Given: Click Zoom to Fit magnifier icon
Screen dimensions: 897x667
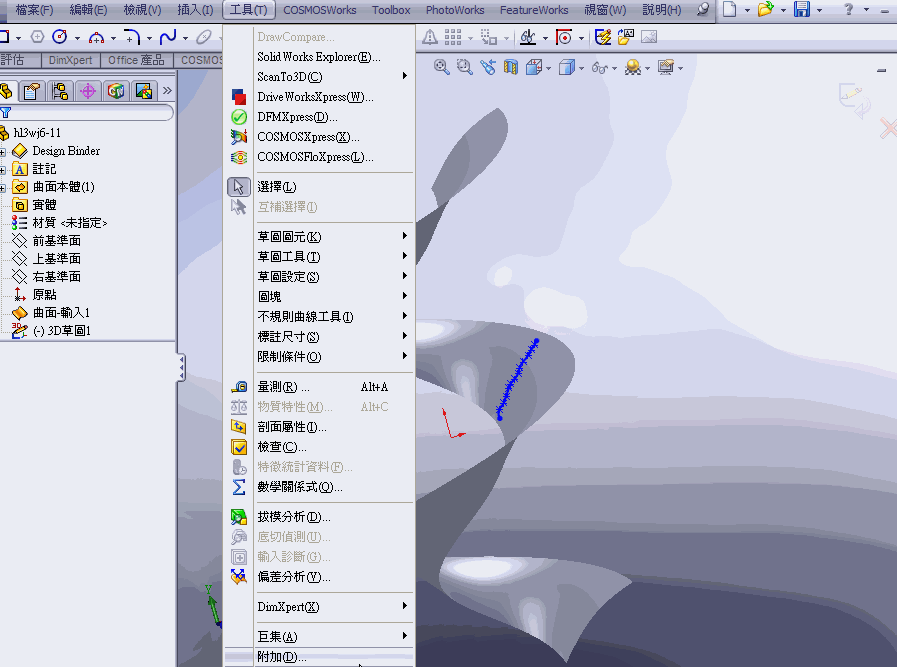Looking at the screenshot, I should click(x=441, y=68).
